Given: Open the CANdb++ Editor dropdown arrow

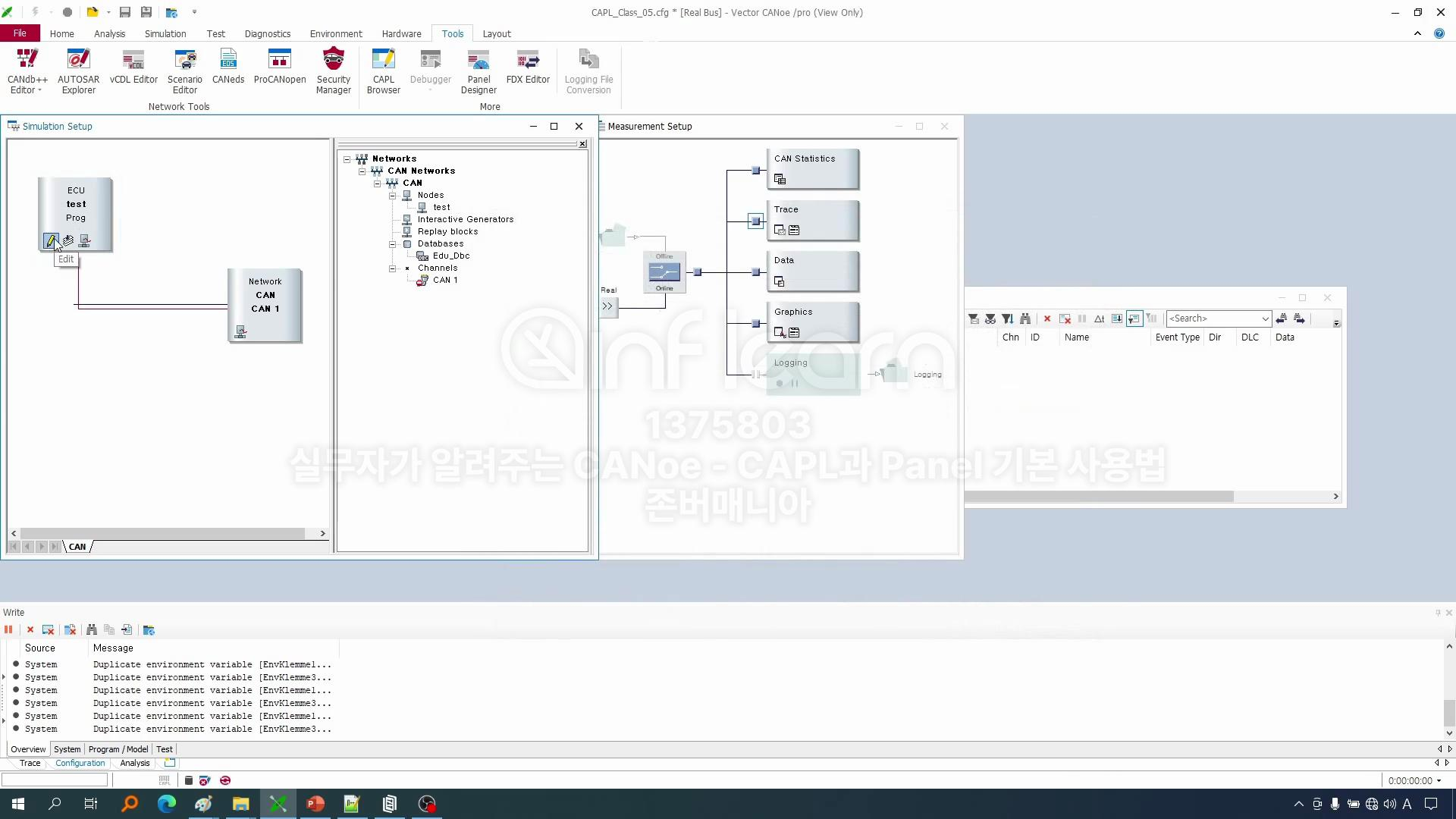Looking at the screenshot, I should (x=39, y=90).
